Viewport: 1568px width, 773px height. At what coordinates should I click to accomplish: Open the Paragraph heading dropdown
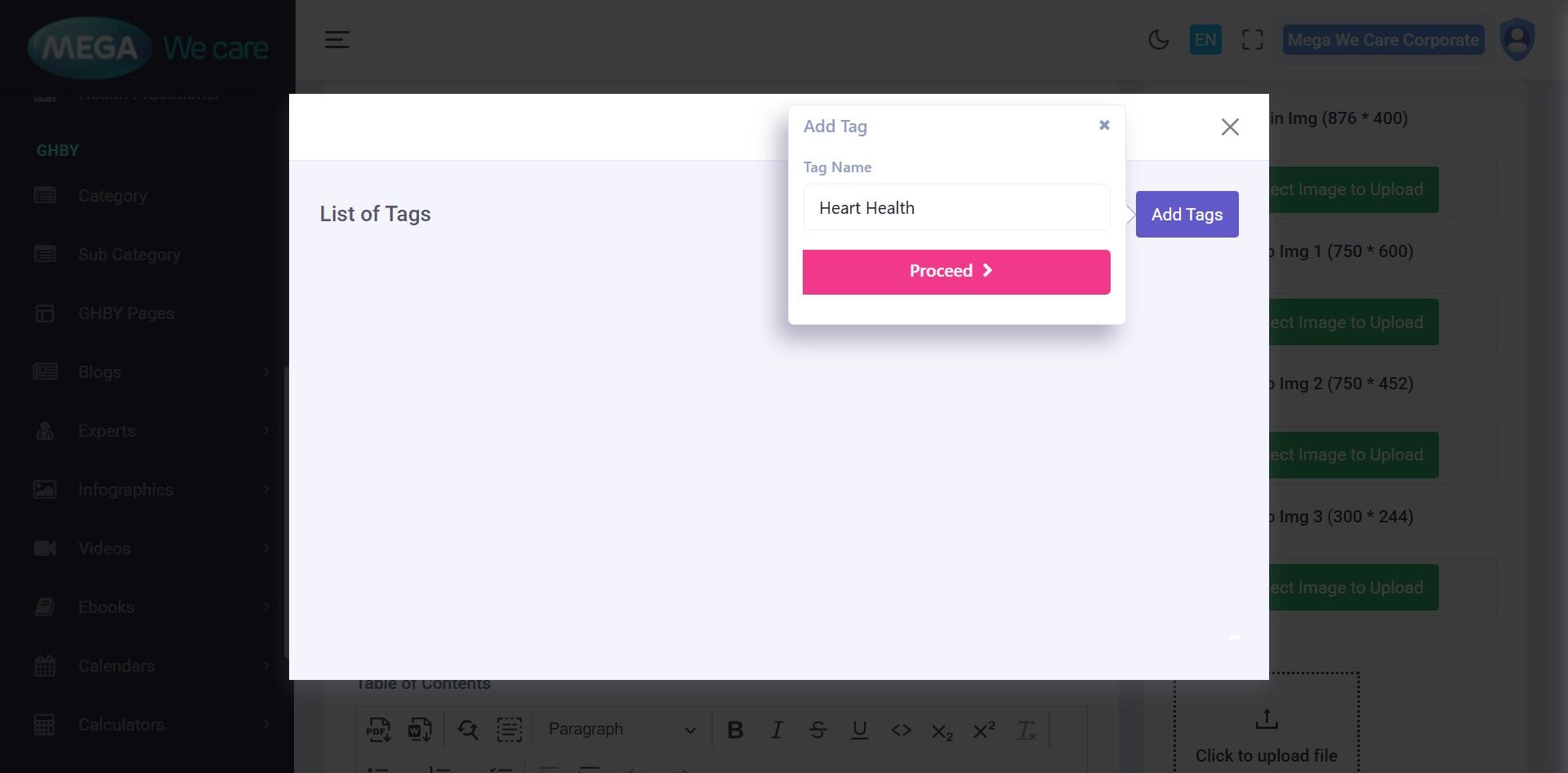621,729
